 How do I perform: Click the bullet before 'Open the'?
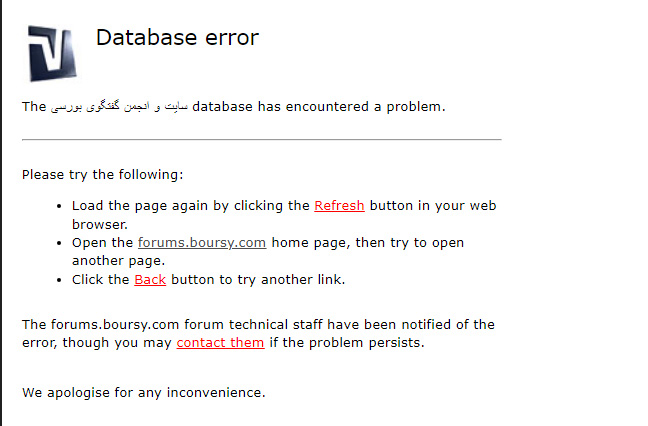click(x=59, y=243)
